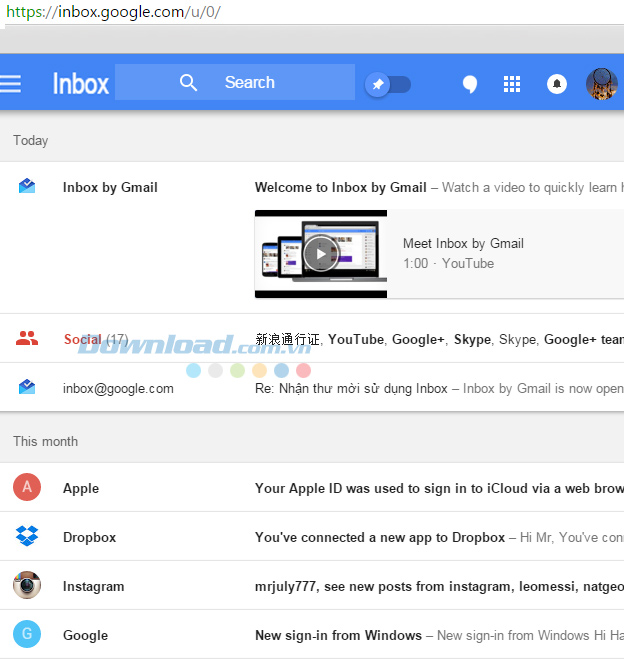Select the Instagram sender name
This screenshot has height=659, width=624.
pos(94,586)
